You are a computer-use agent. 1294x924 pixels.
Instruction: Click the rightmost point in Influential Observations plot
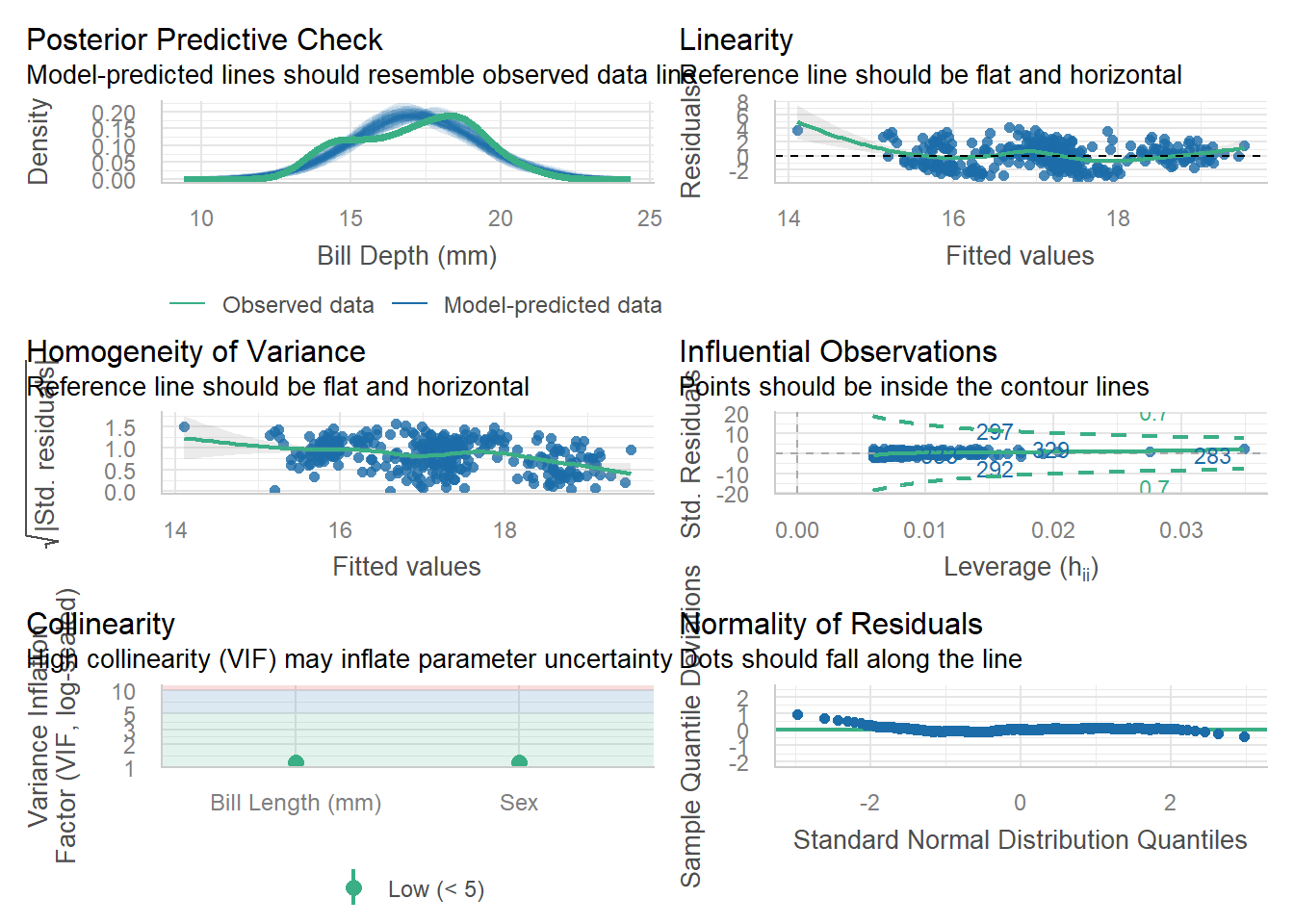1244,449
